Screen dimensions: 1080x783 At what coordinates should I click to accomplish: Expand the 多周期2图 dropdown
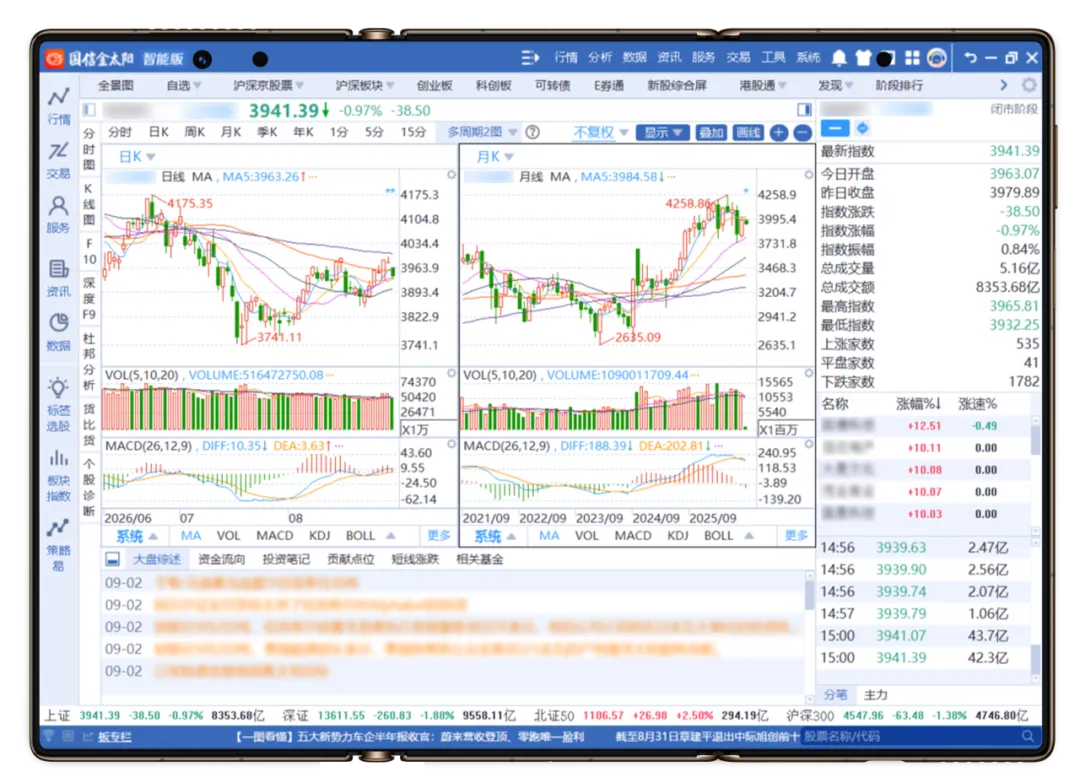pos(482,132)
